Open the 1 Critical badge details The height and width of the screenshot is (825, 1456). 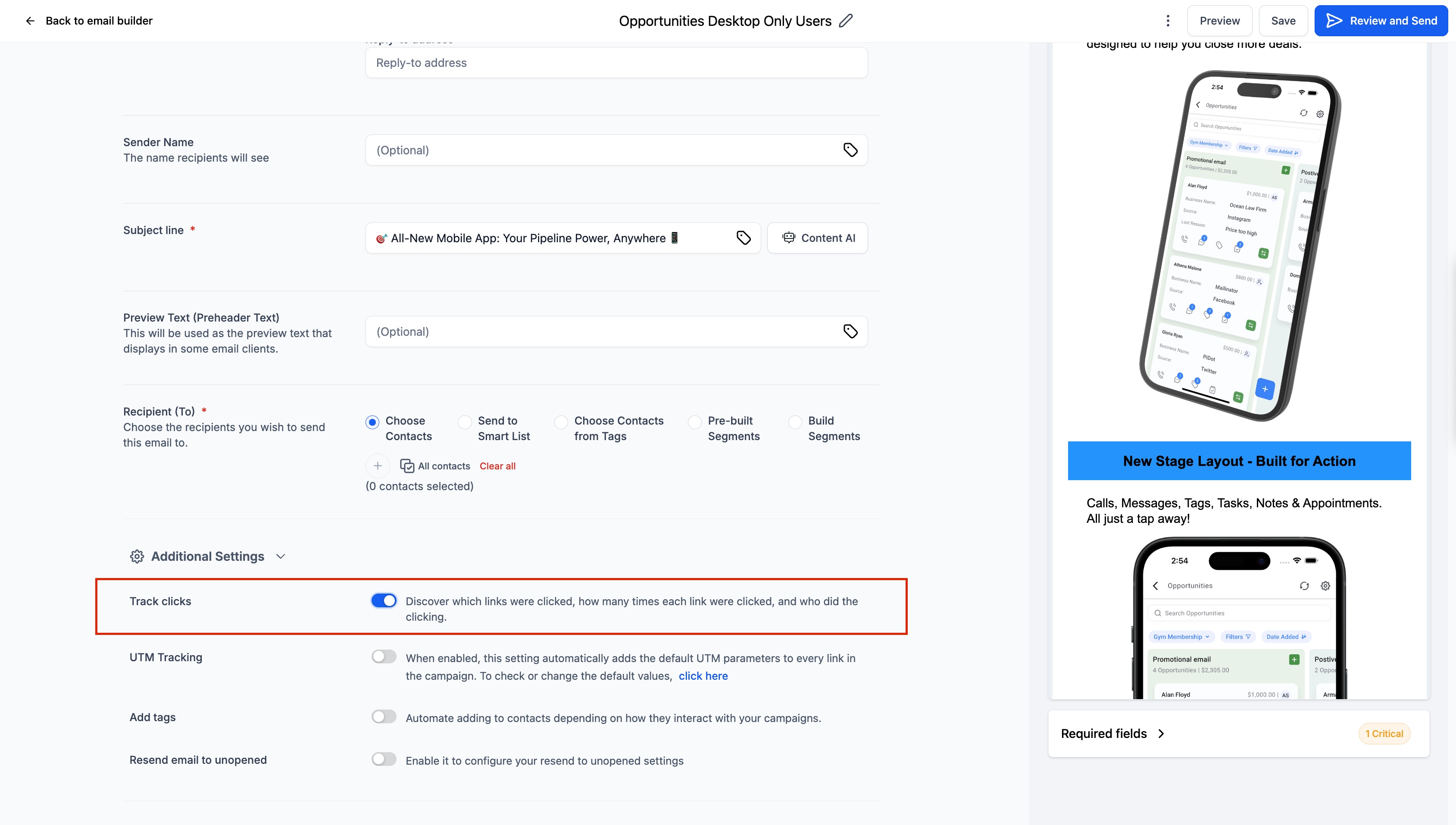(x=1384, y=734)
